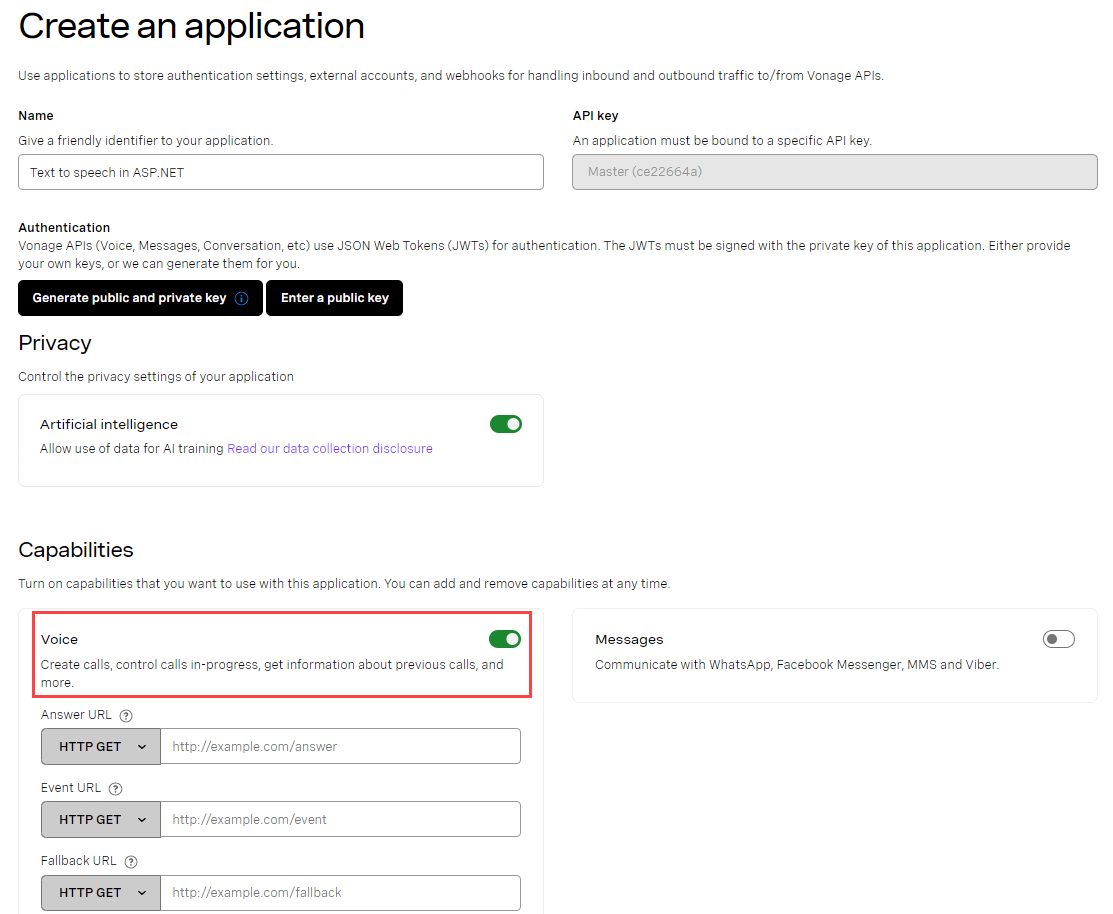
Task: Click the API key Master field
Action: [x=835, y=172]
